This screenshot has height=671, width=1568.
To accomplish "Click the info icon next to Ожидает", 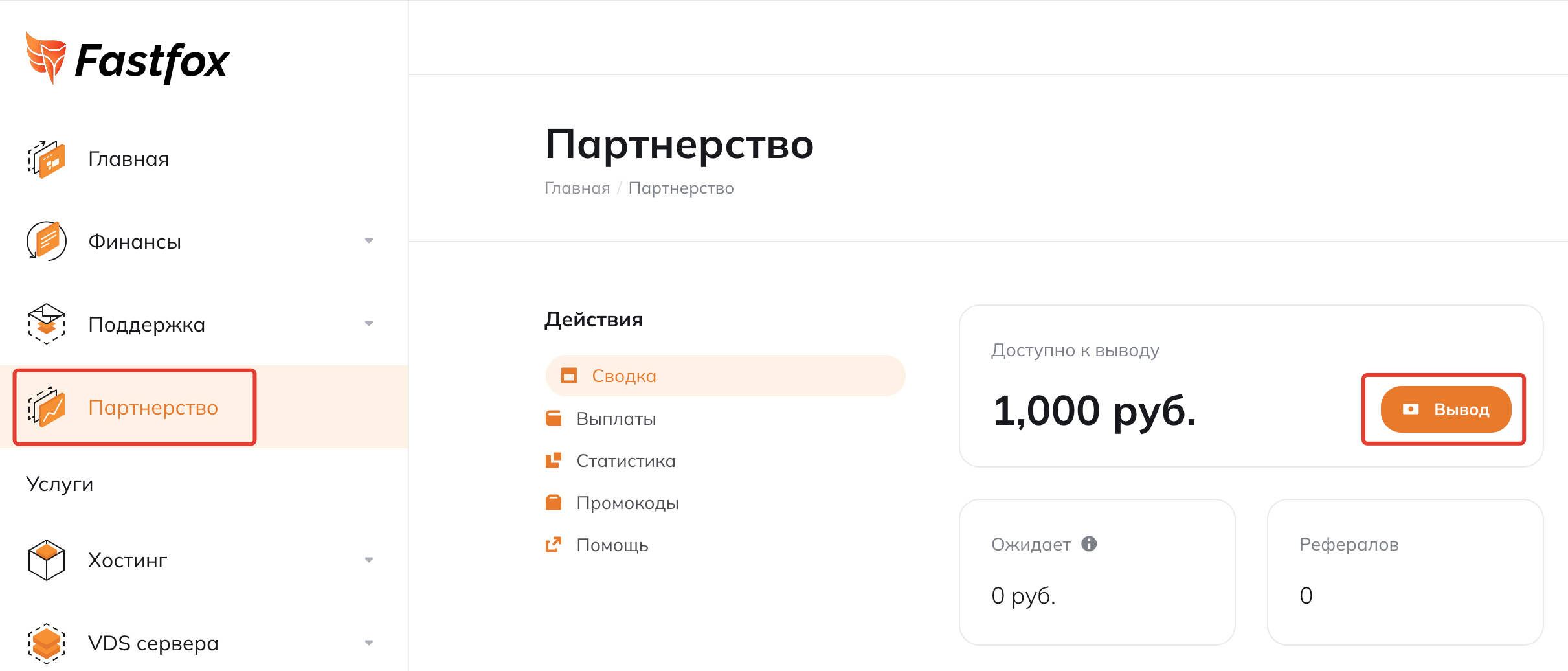I will [1089, 544].
